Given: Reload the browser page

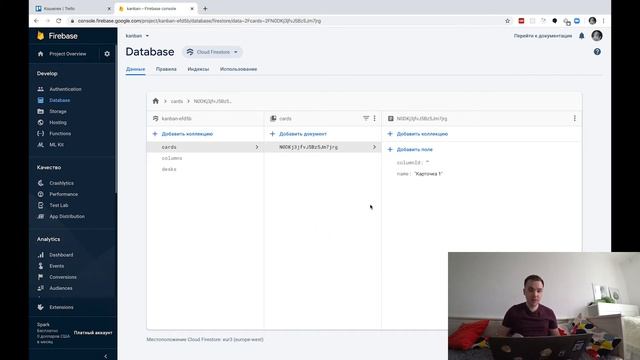Looking at the screenshot, I should pyautogui.click(x=59, y=21).
